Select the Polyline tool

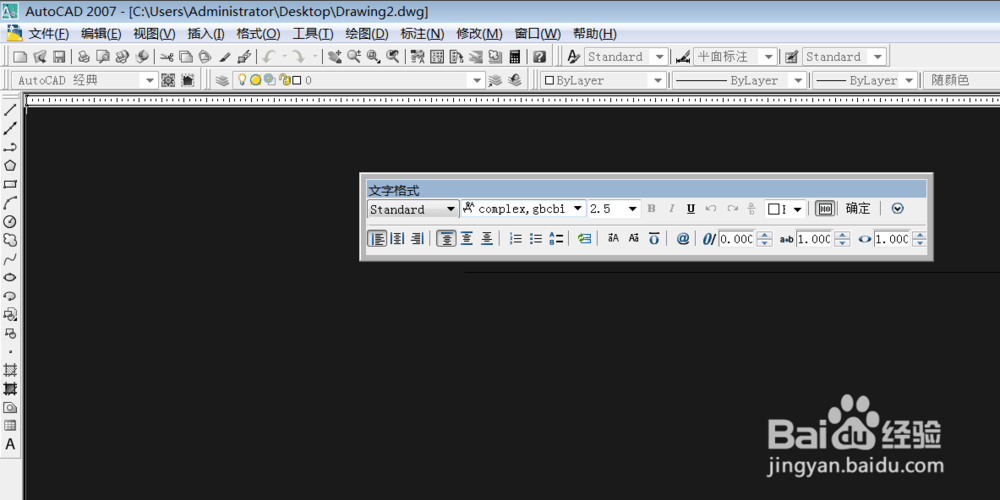tap(10, 147)
